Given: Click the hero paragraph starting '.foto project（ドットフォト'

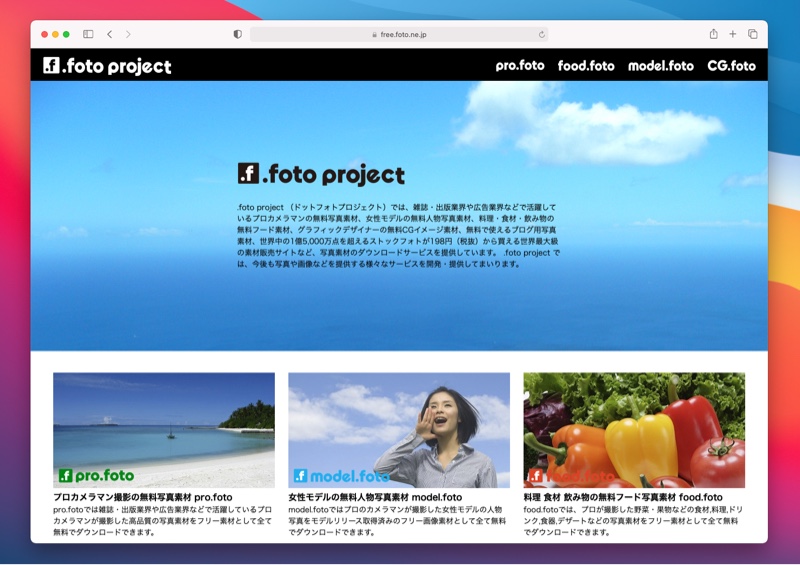Looking at the screenshot, I should click(x=398, y=235).
